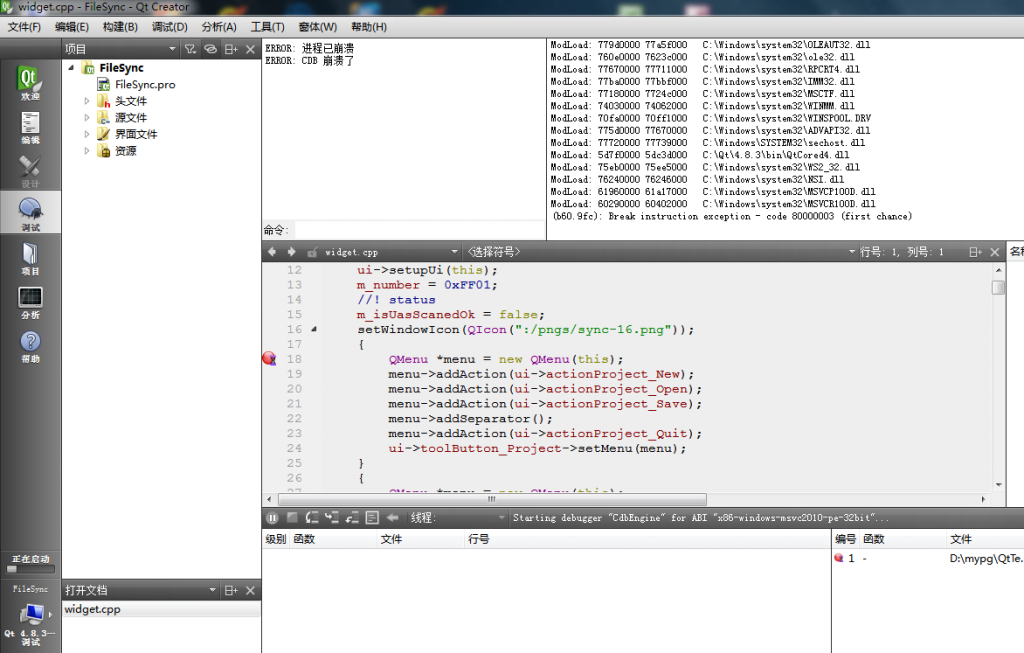
Task: Toggle the breakpoint on line 18
Action: tap(269, 358)
